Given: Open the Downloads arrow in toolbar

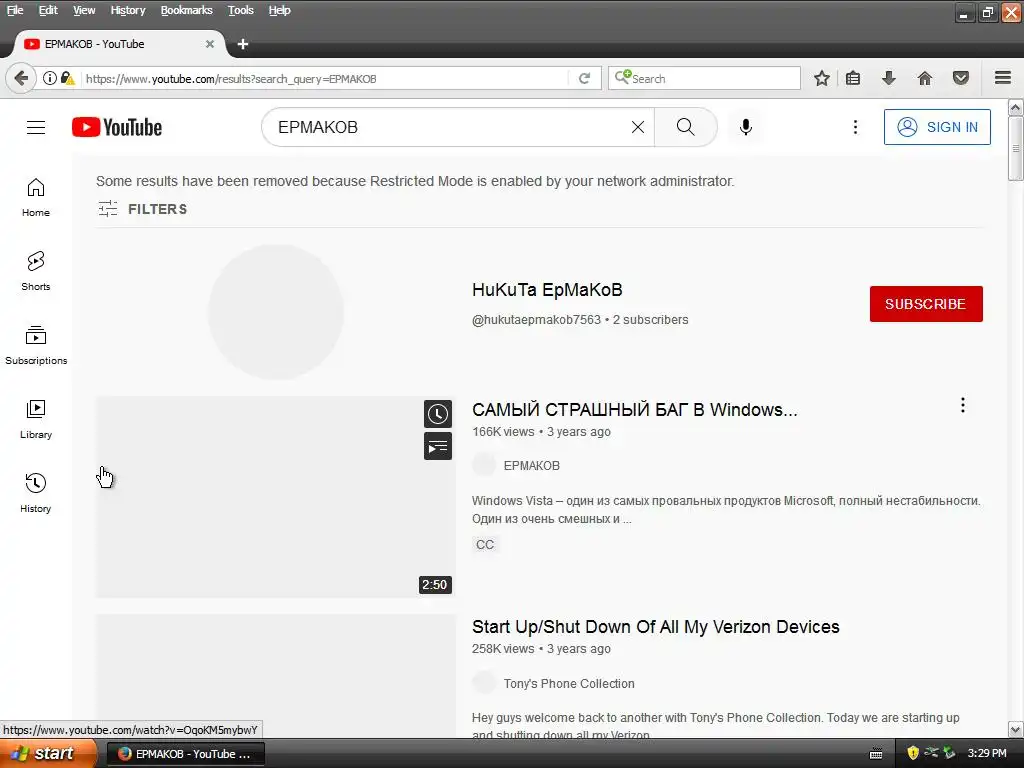Looking at the screenshot, I should [x=889, y=78].
